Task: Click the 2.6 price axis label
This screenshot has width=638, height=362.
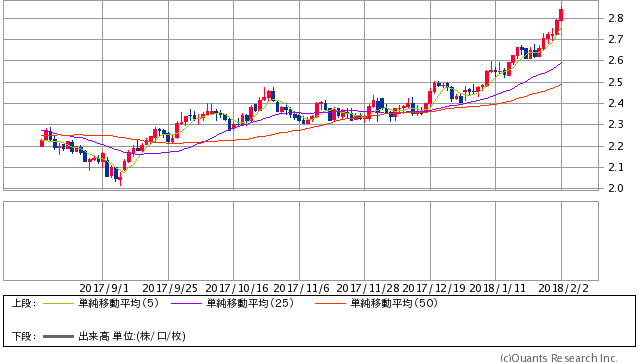Action: click(616, 61)
